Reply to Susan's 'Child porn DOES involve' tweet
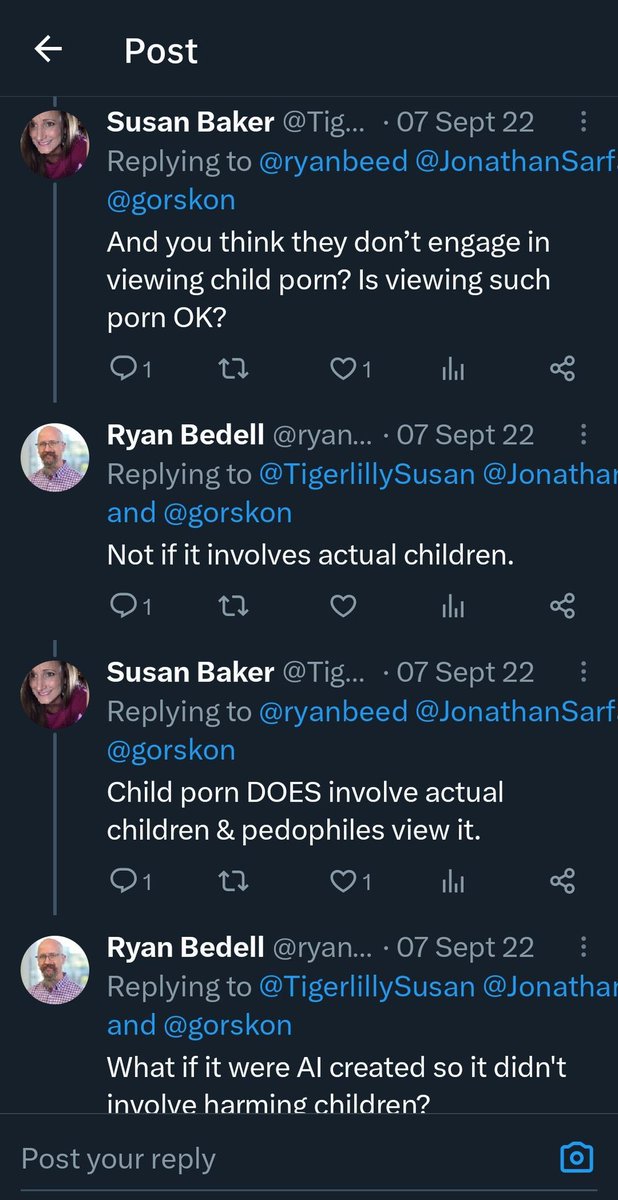 point(129,880)
